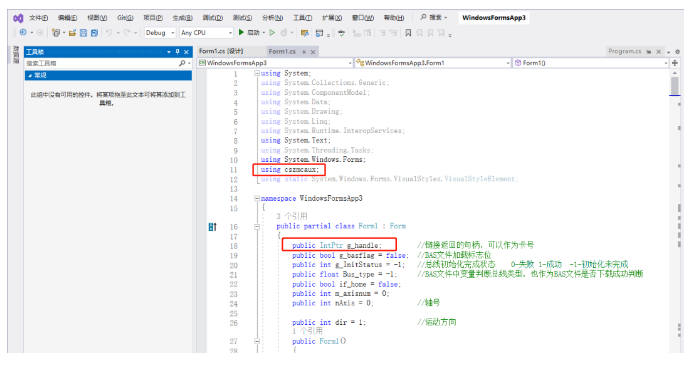Click the navigate backward arrow icon
The width and height of the screenshot is (694, 365).
coord(23,32)
